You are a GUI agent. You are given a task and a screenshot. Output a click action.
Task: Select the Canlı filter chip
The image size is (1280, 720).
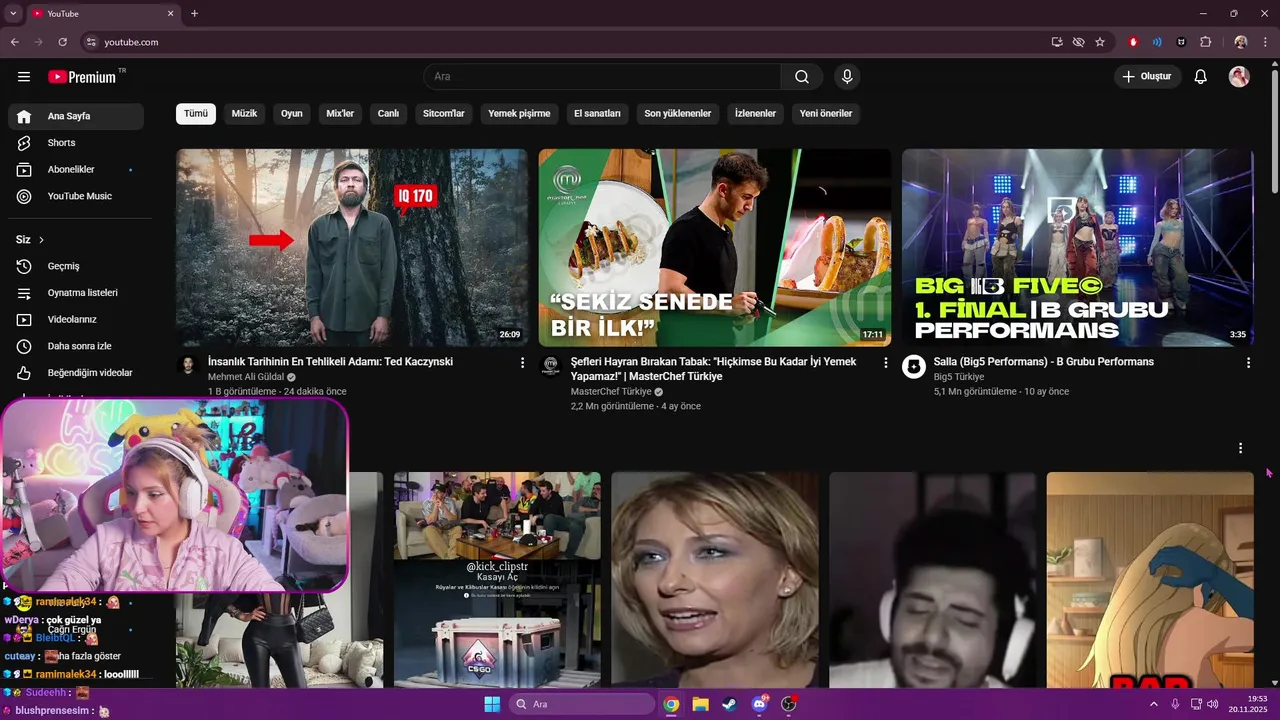click(388, 114)
